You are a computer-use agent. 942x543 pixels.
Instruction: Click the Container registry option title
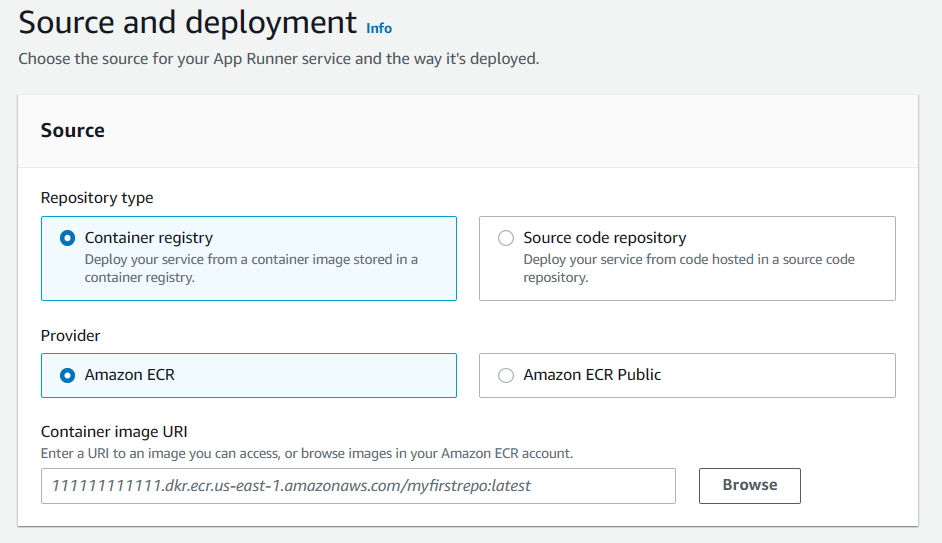tap(149, 238)
